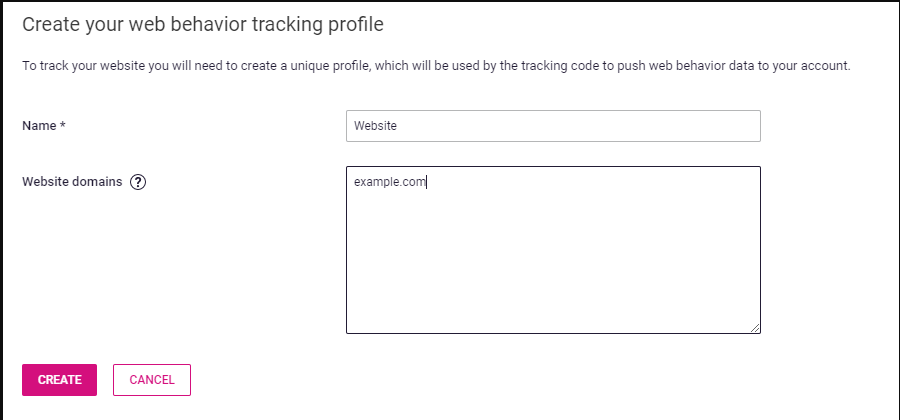900x420 pixels.
Task: Click the text area's corner resize handle
Action: (x=755, y=328)
